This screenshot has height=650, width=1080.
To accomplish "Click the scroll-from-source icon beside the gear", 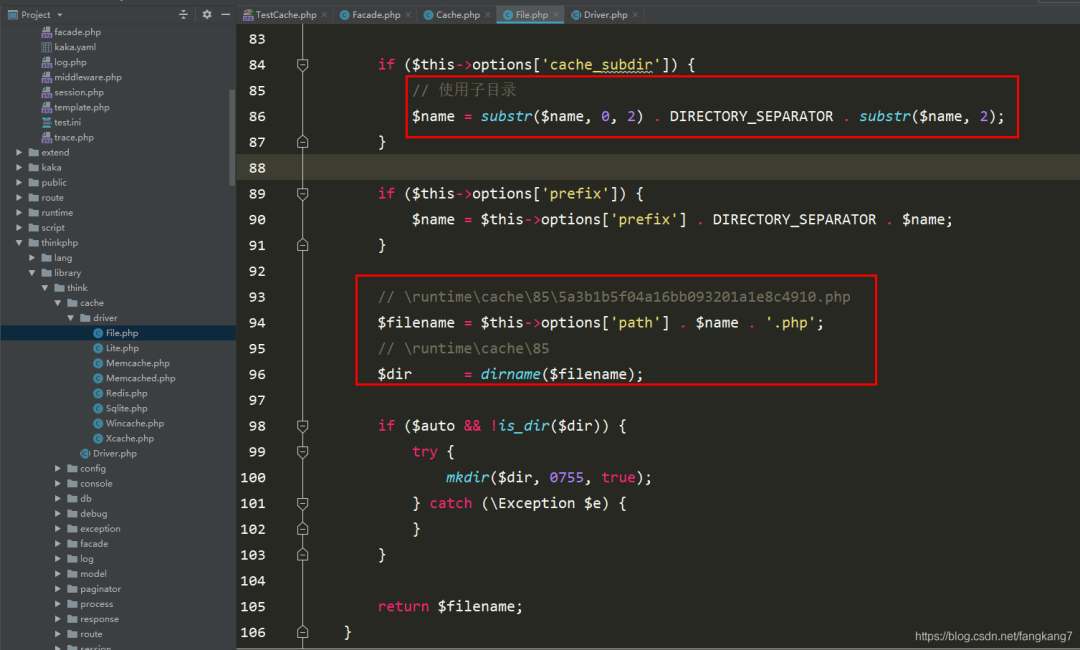I will [182, 14].
